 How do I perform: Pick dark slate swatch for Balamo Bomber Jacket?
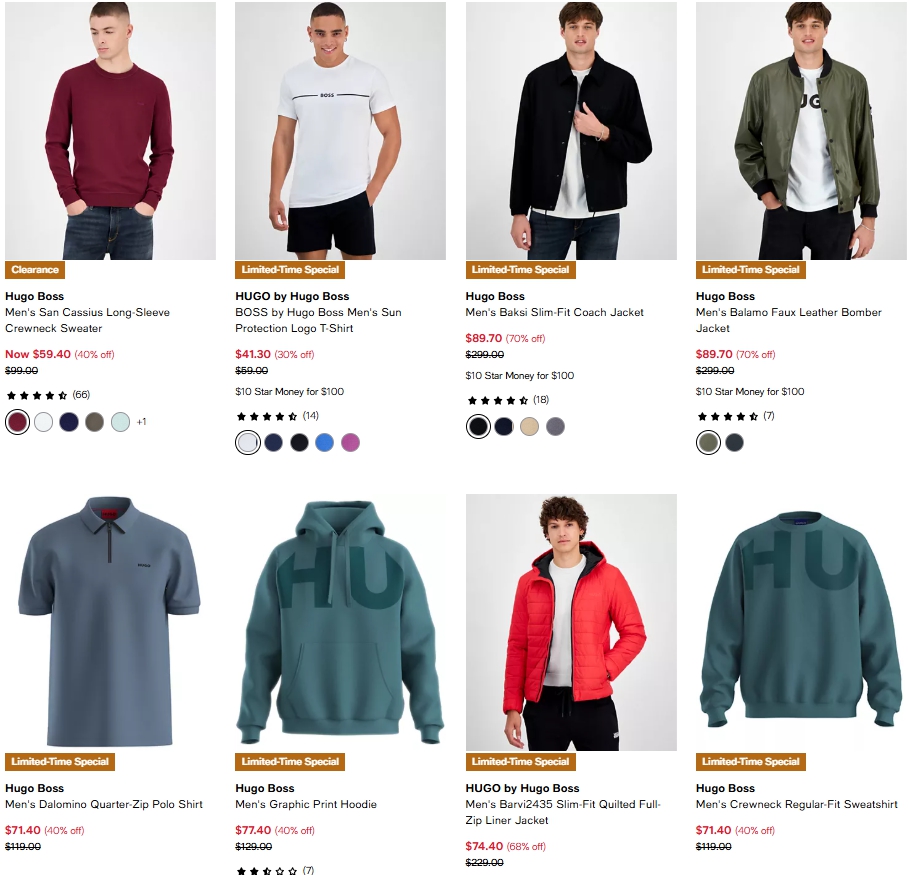(x=734, y=443)
